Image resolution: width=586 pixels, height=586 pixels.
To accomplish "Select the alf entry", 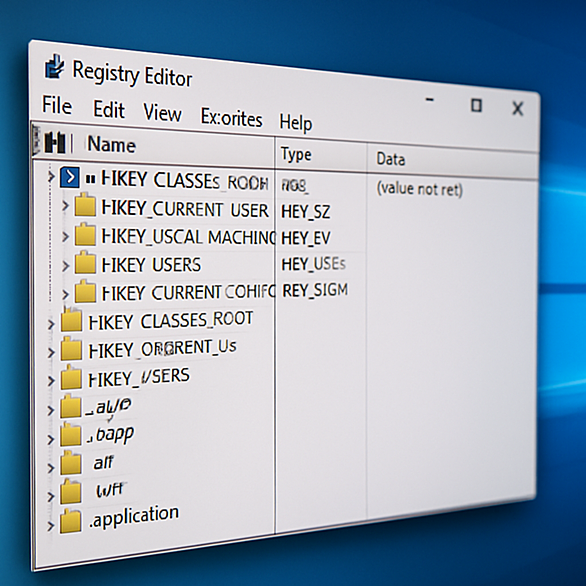I will pos(103,463).
